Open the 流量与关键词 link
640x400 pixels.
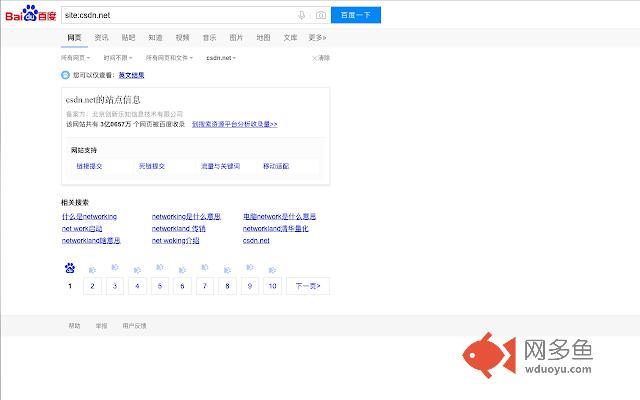tap(220, 166)
